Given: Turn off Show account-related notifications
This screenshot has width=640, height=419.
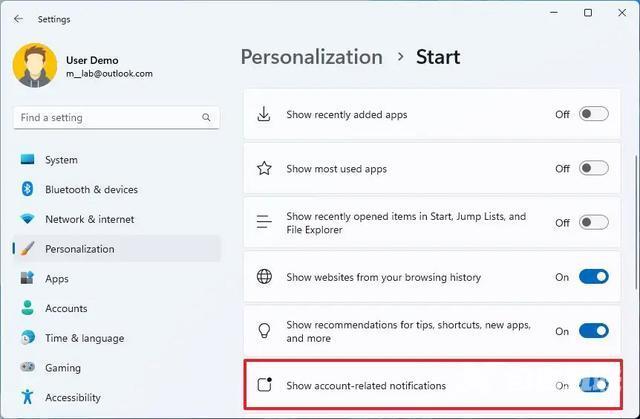Looking at the screenshot, I should click(x=593, y=385).
